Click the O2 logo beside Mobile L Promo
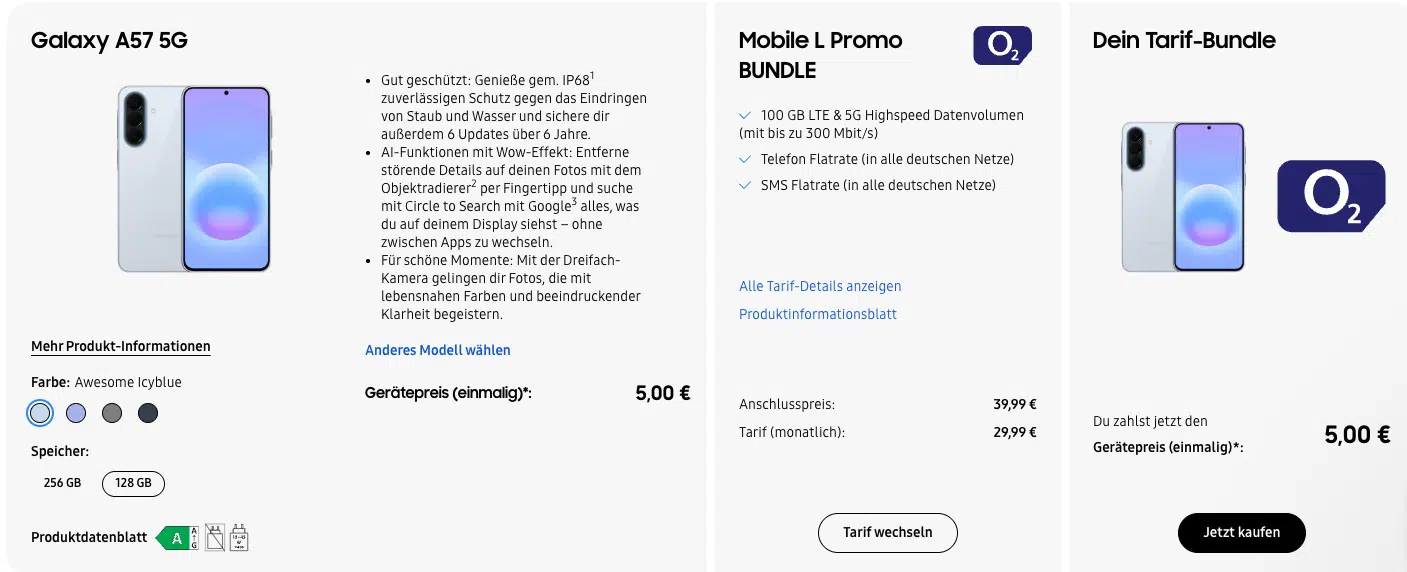This screenshot has width=1407, height=572. click(1002, 46)
